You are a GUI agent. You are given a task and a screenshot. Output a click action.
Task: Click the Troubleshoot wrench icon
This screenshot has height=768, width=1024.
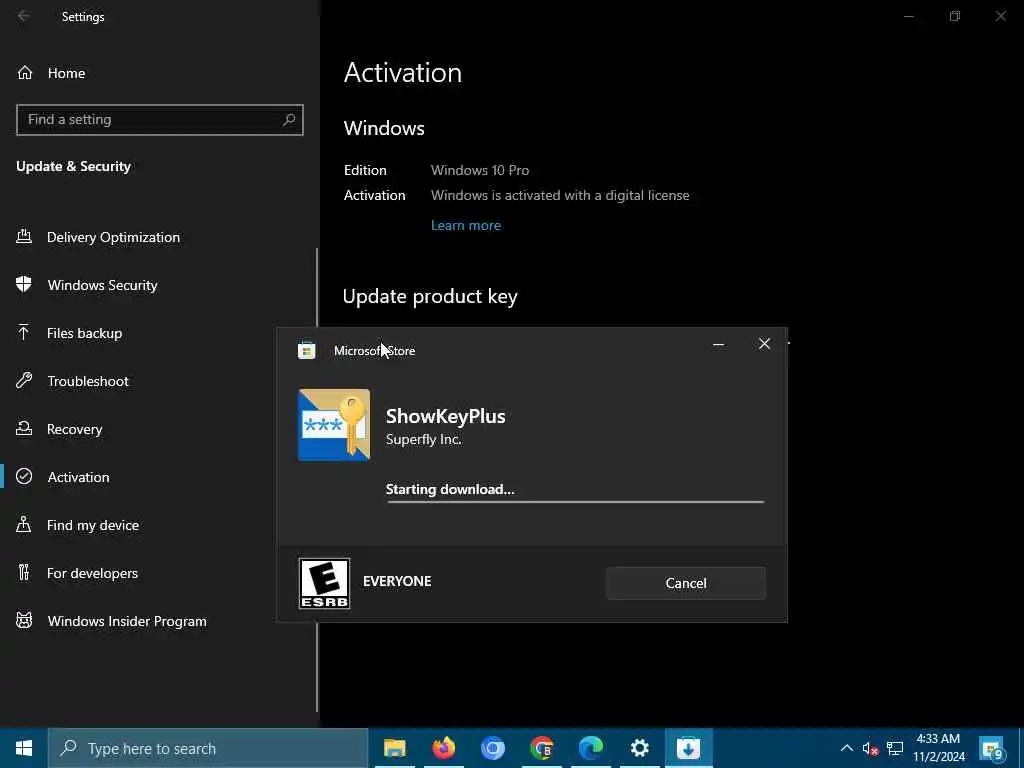point(24,380)
